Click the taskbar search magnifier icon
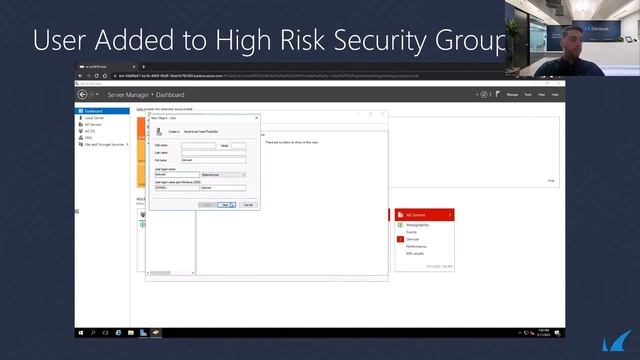 93,333
